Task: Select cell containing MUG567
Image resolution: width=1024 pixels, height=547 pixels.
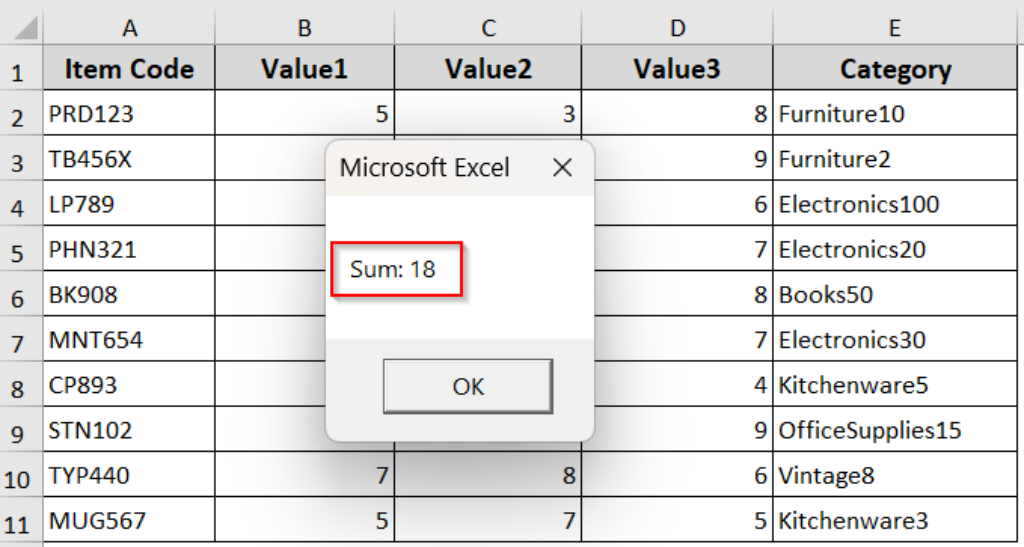Action: [x=129, y=521]
